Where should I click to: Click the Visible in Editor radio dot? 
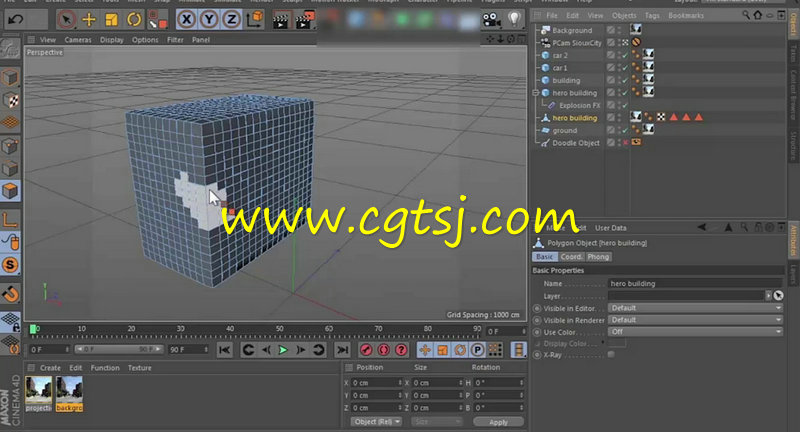click(x=537, y=308)
